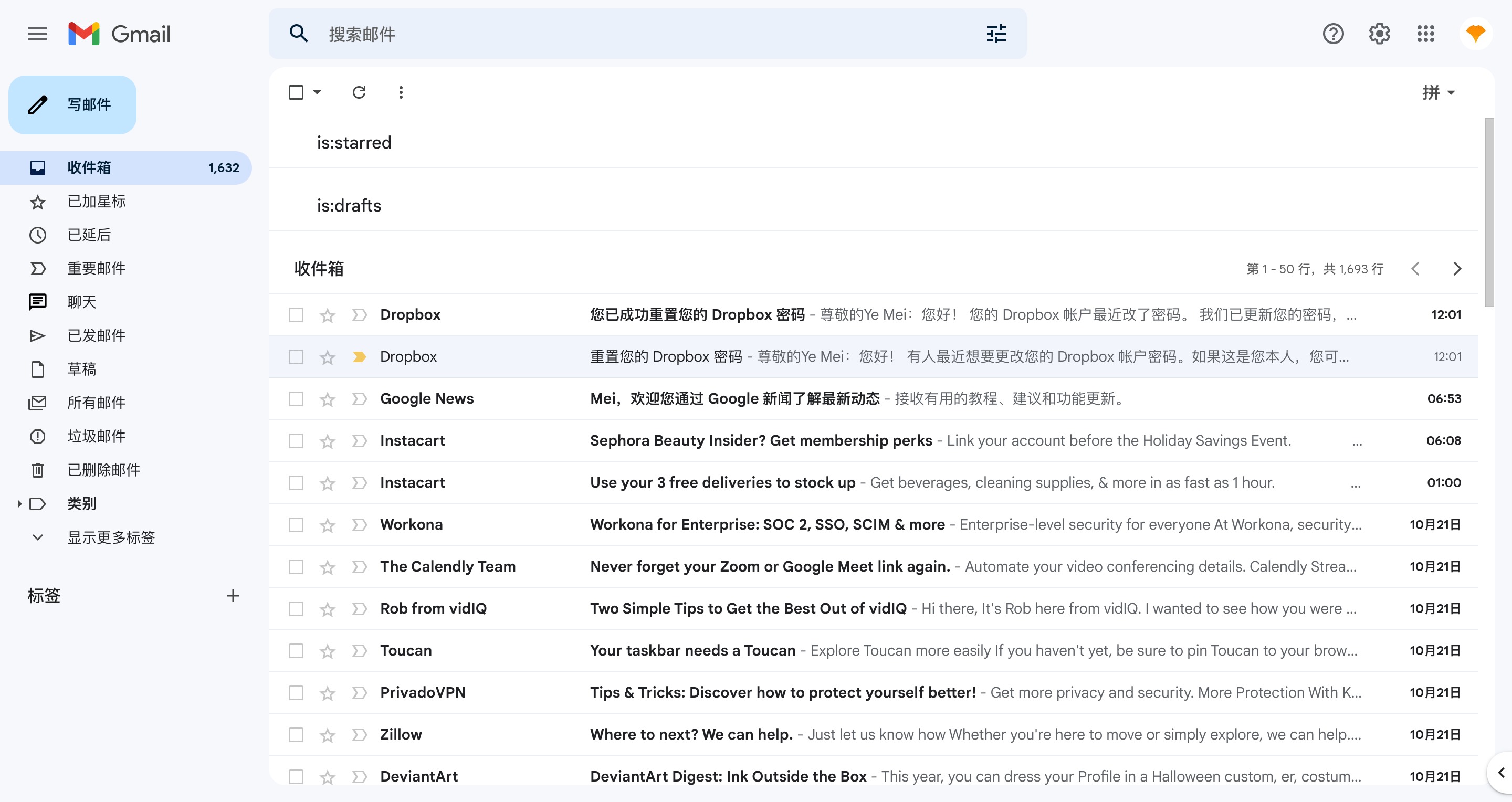Open the Help question mark icon
1512x802 pixels.
[x=1333, y=34]
